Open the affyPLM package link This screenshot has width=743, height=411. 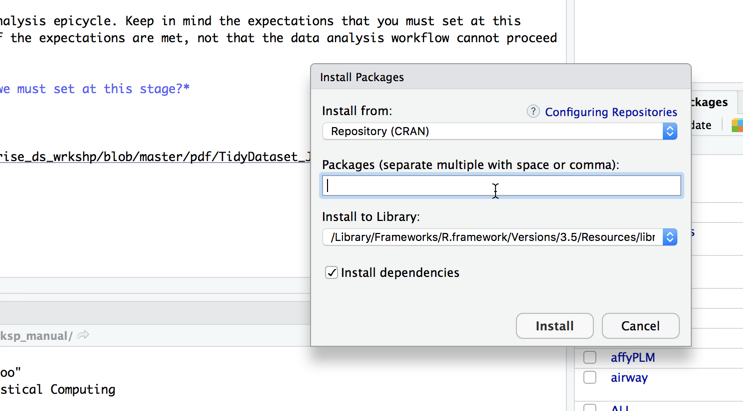(x=632, y=357)
